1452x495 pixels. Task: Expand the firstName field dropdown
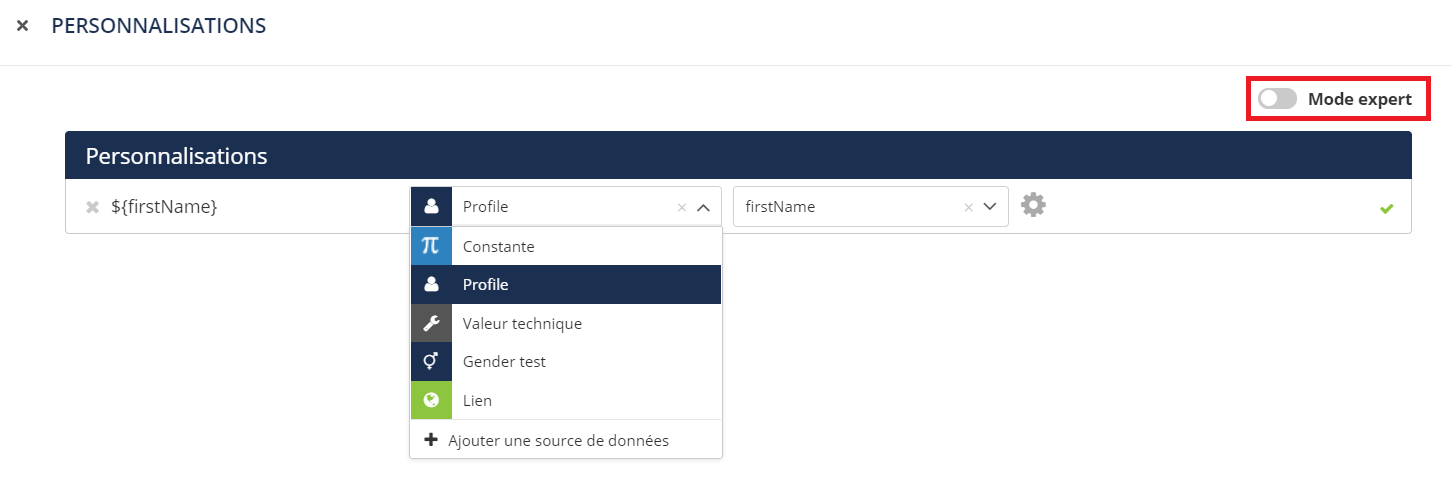coord(990,207)
